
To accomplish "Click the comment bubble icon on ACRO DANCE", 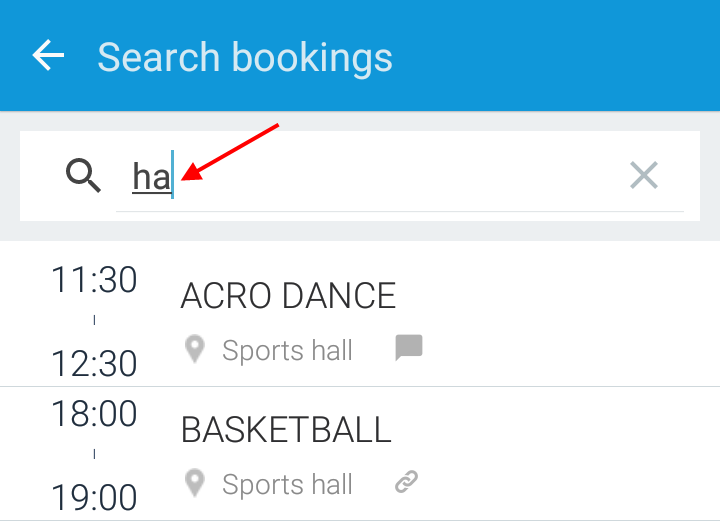I will click(409, 348).
